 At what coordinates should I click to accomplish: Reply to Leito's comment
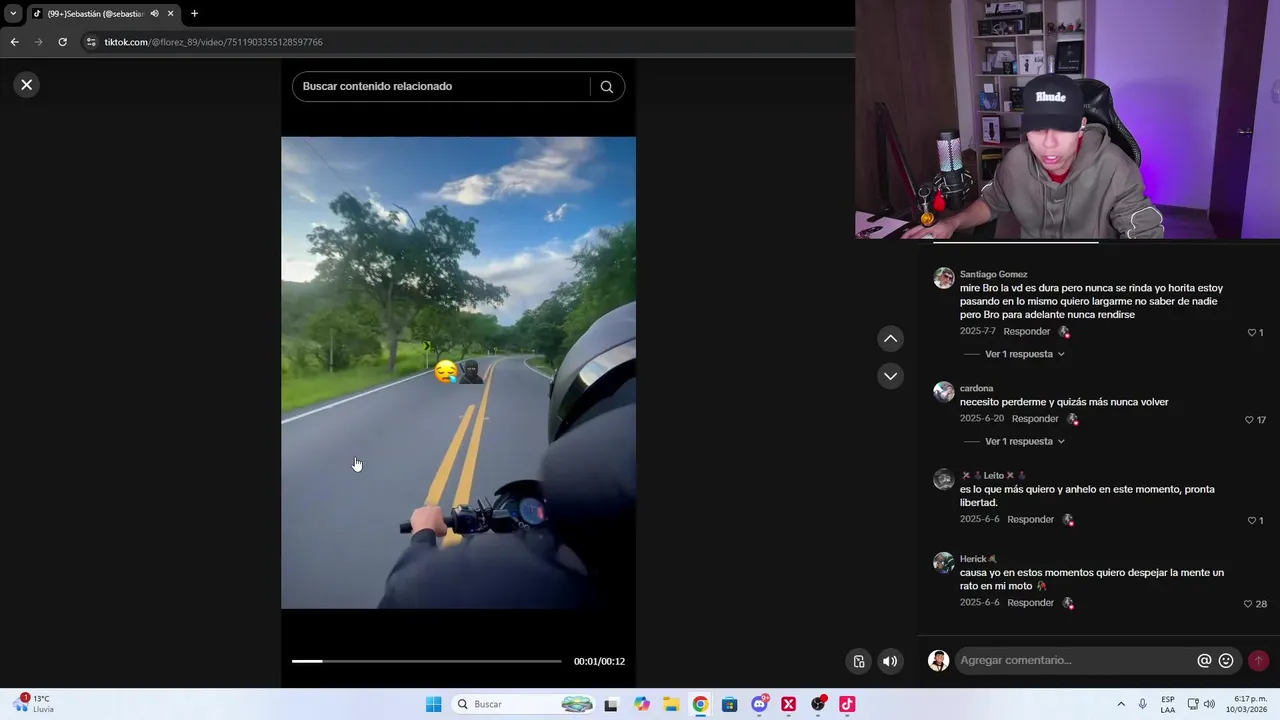click(x=1030, y=520)
